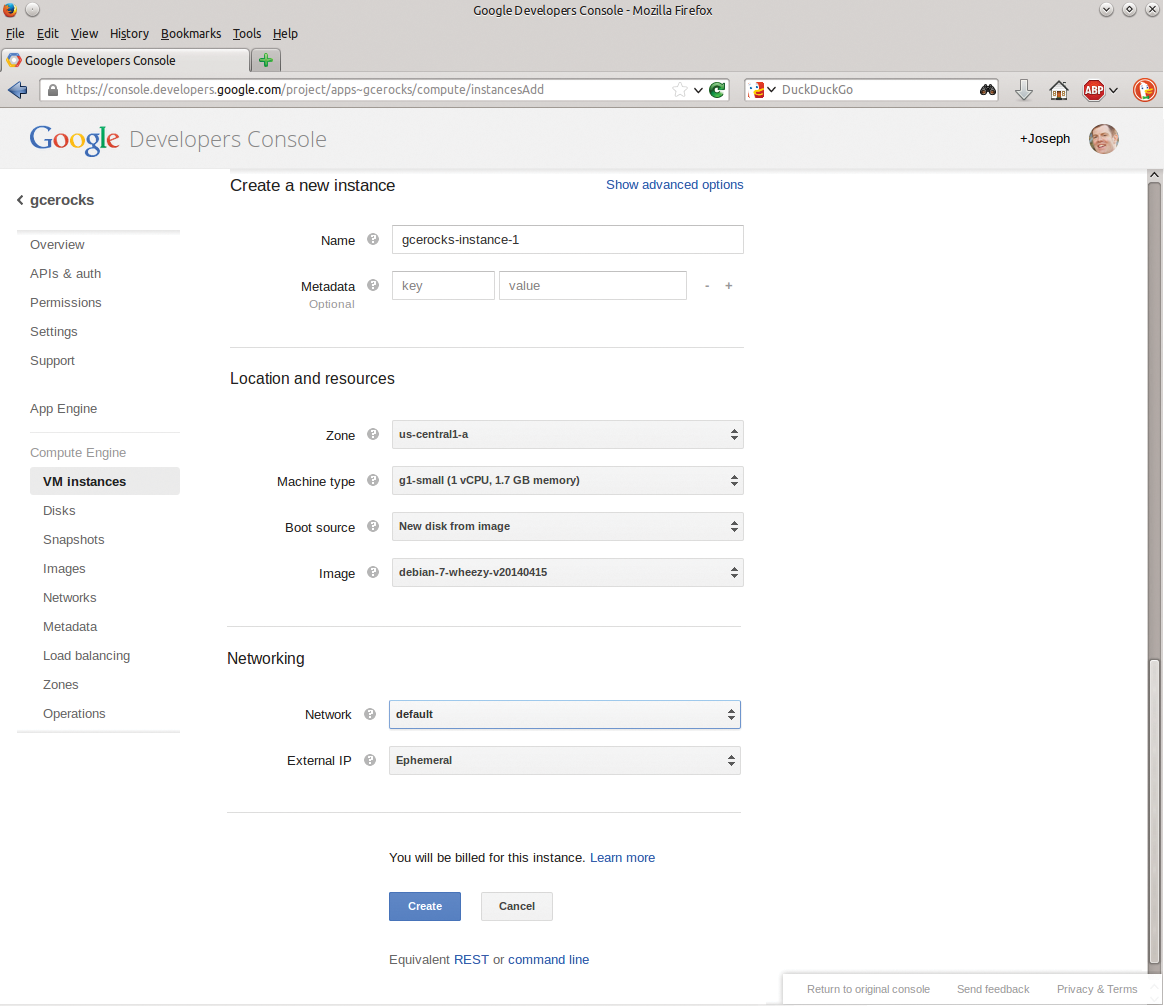Click the help icon next to Metadata
Image resolution: width=1164 pixels, height=1006 pixels.
click(x=373, y=285)
